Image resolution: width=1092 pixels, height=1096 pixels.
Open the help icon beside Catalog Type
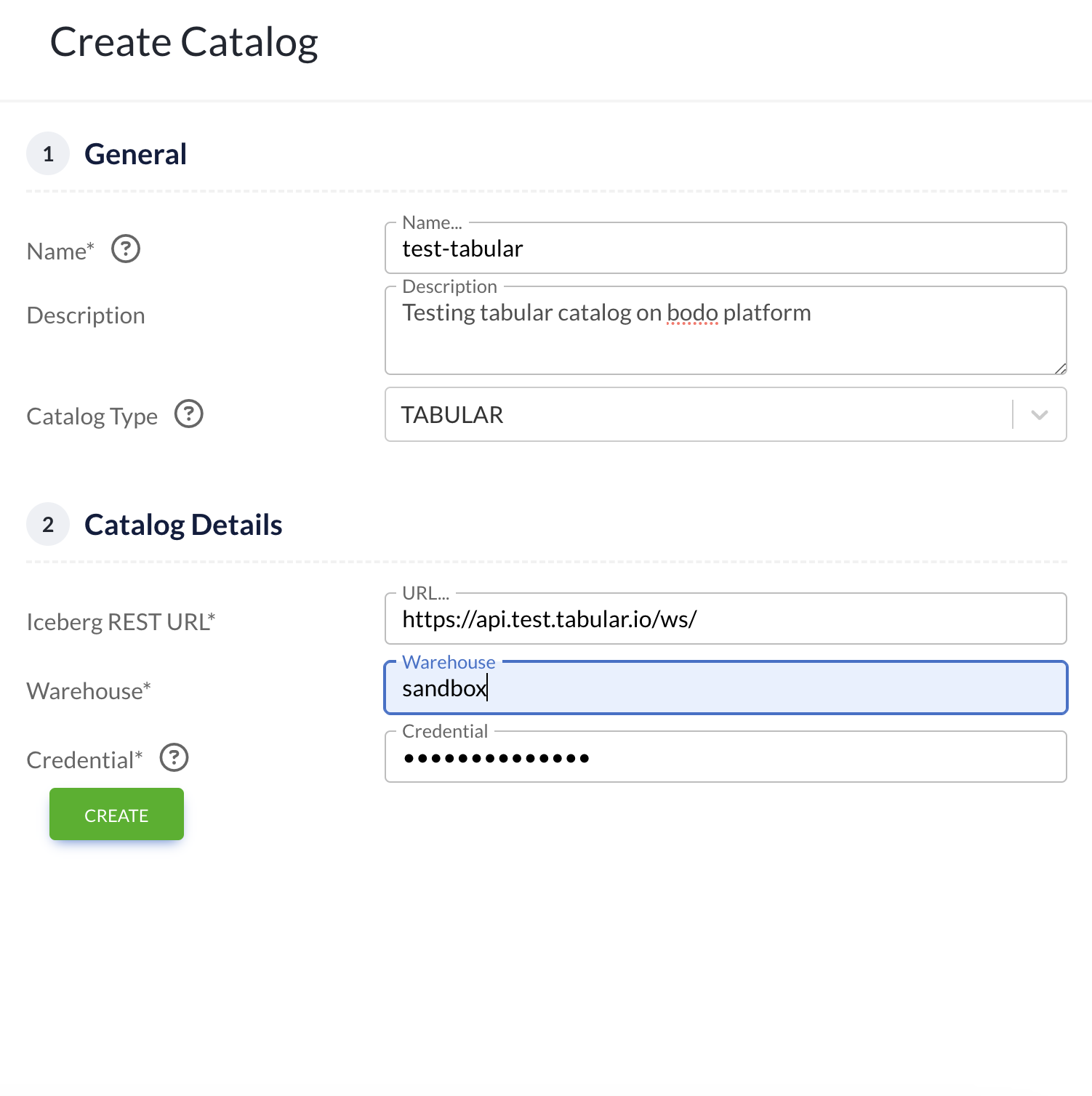(x=189, y=414)
